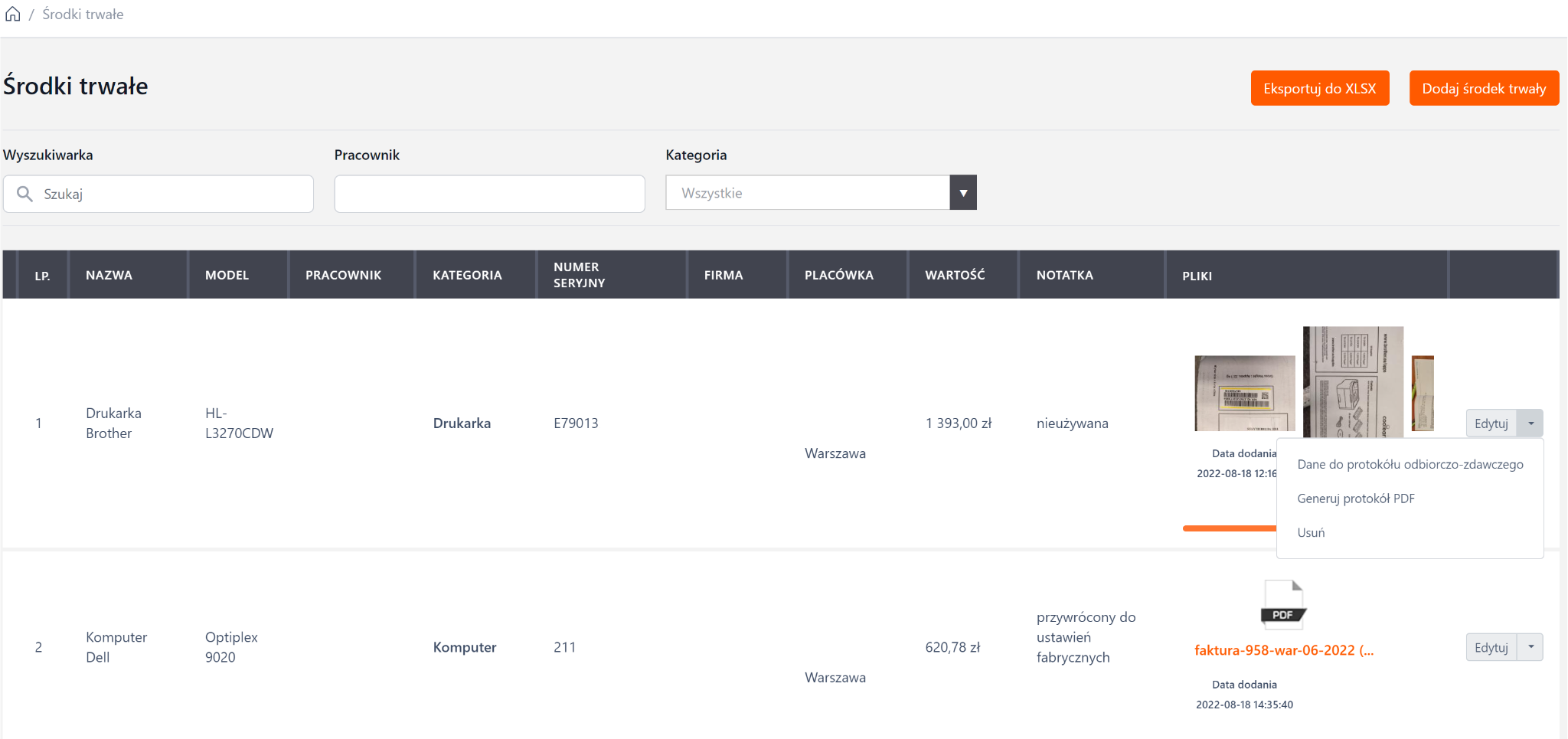Open the printer manual page thumbnail
Screen dimensions: 1568x739
(1353, 381)
